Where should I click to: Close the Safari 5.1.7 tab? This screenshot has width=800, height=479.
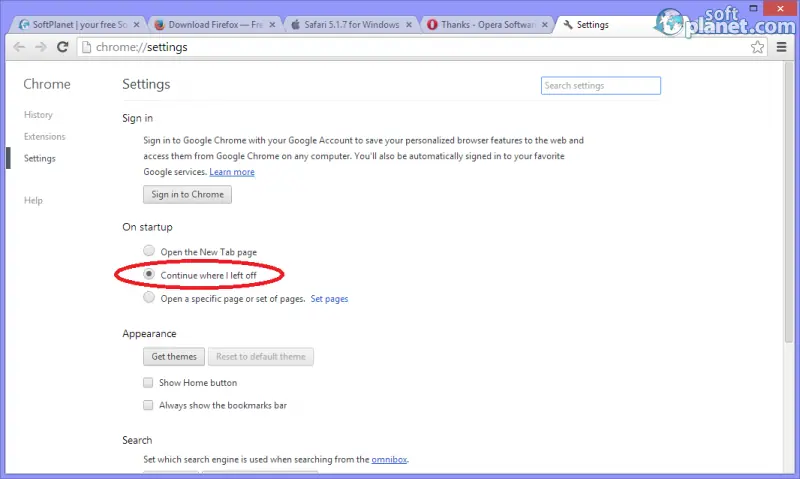(409, 24)
